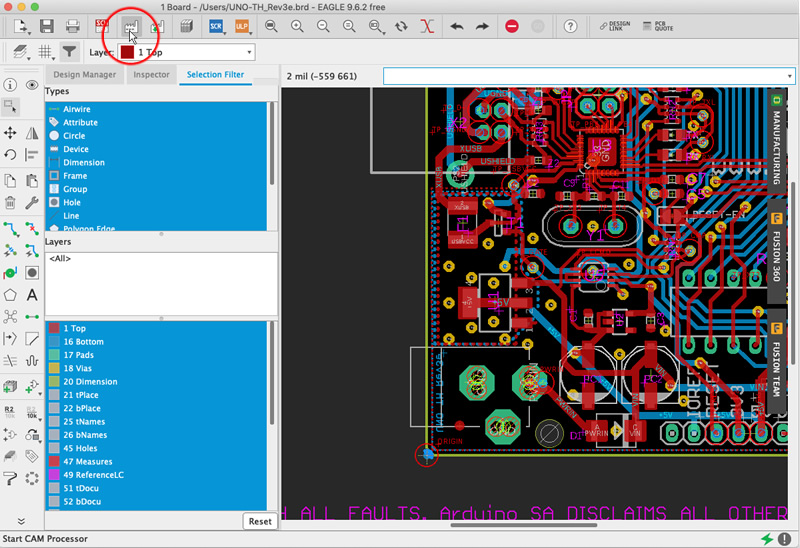Open PCB Quote
Viewport: 800px width, 548px height.
pyautogui.click(x=658, y=26)
